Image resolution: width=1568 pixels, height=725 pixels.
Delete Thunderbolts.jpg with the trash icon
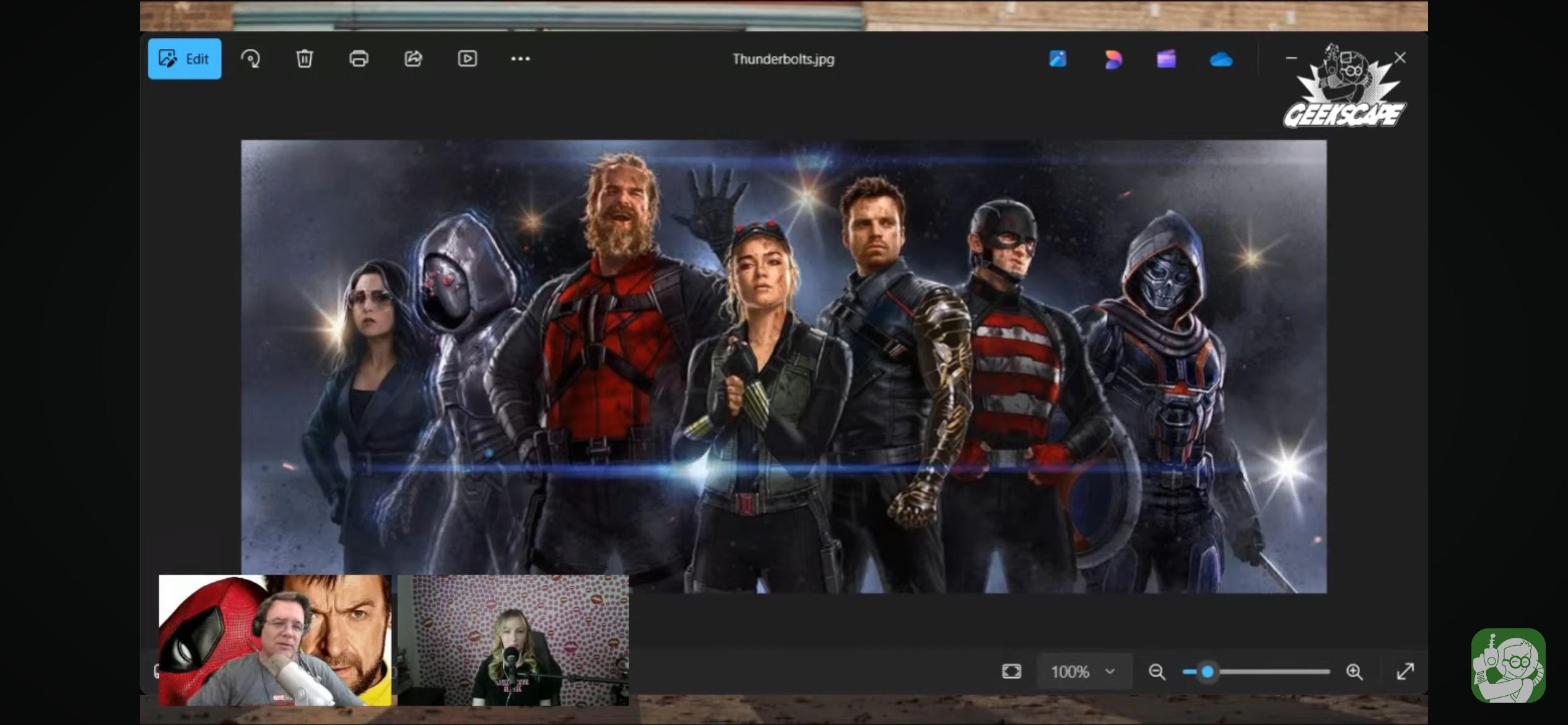(304, 59)
